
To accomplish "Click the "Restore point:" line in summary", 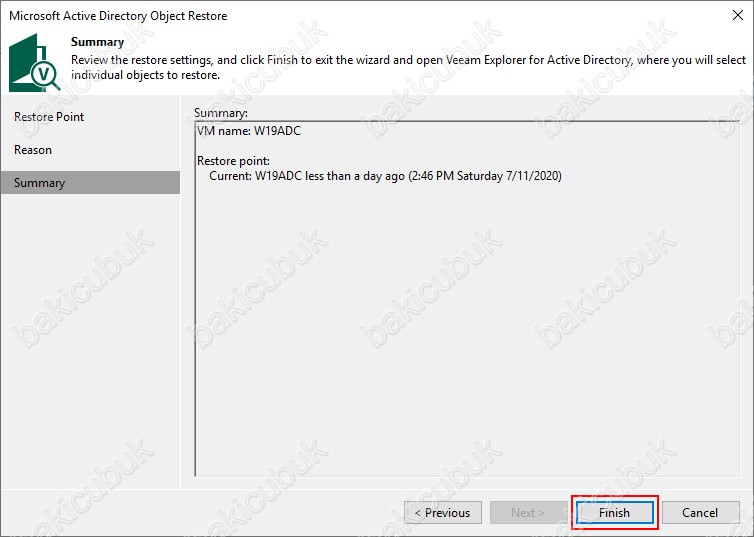I will pos(234,161).
